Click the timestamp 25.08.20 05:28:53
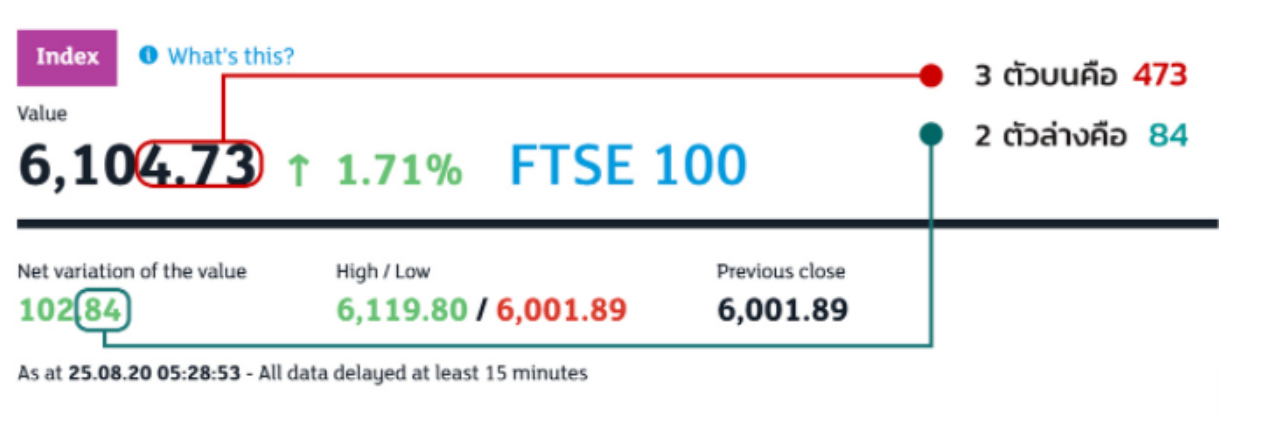This screenshot has width=1264, height=422. coord(155,374)
